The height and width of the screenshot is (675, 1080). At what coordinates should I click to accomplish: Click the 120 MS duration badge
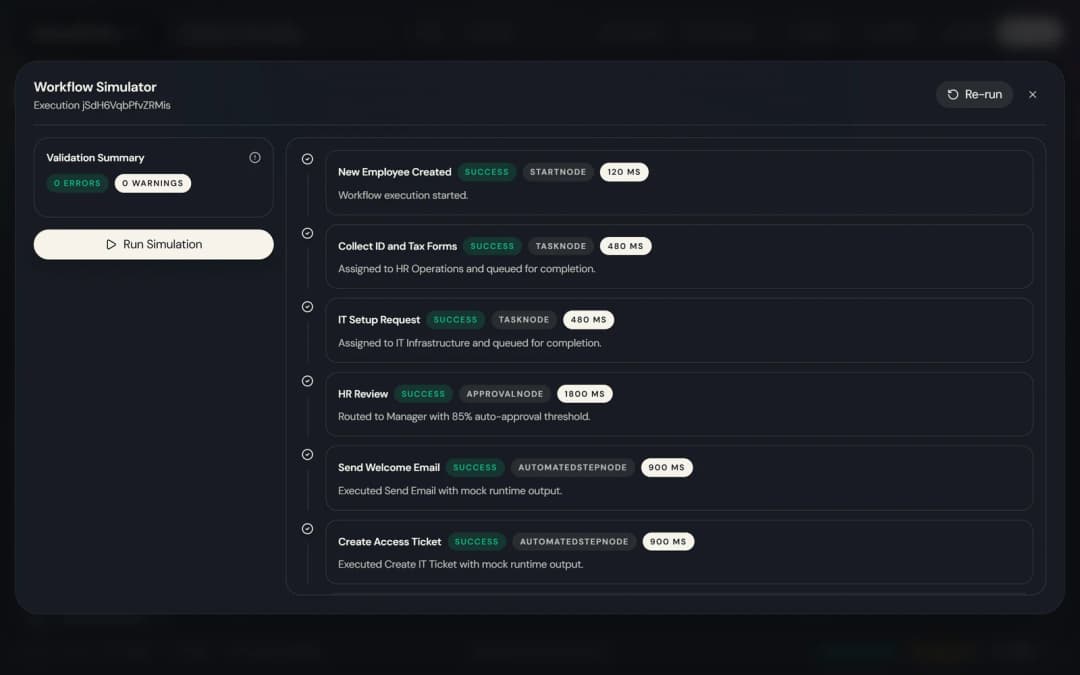[624, 172]
